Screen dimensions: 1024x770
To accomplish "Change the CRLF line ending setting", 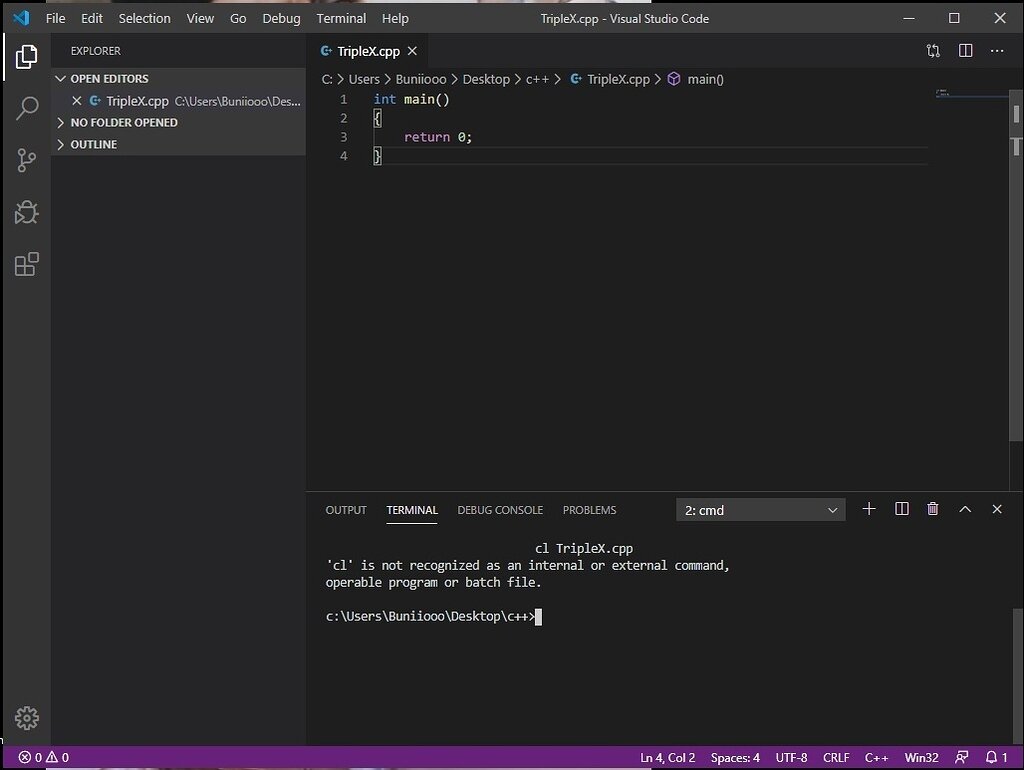I will pos(836,757).
